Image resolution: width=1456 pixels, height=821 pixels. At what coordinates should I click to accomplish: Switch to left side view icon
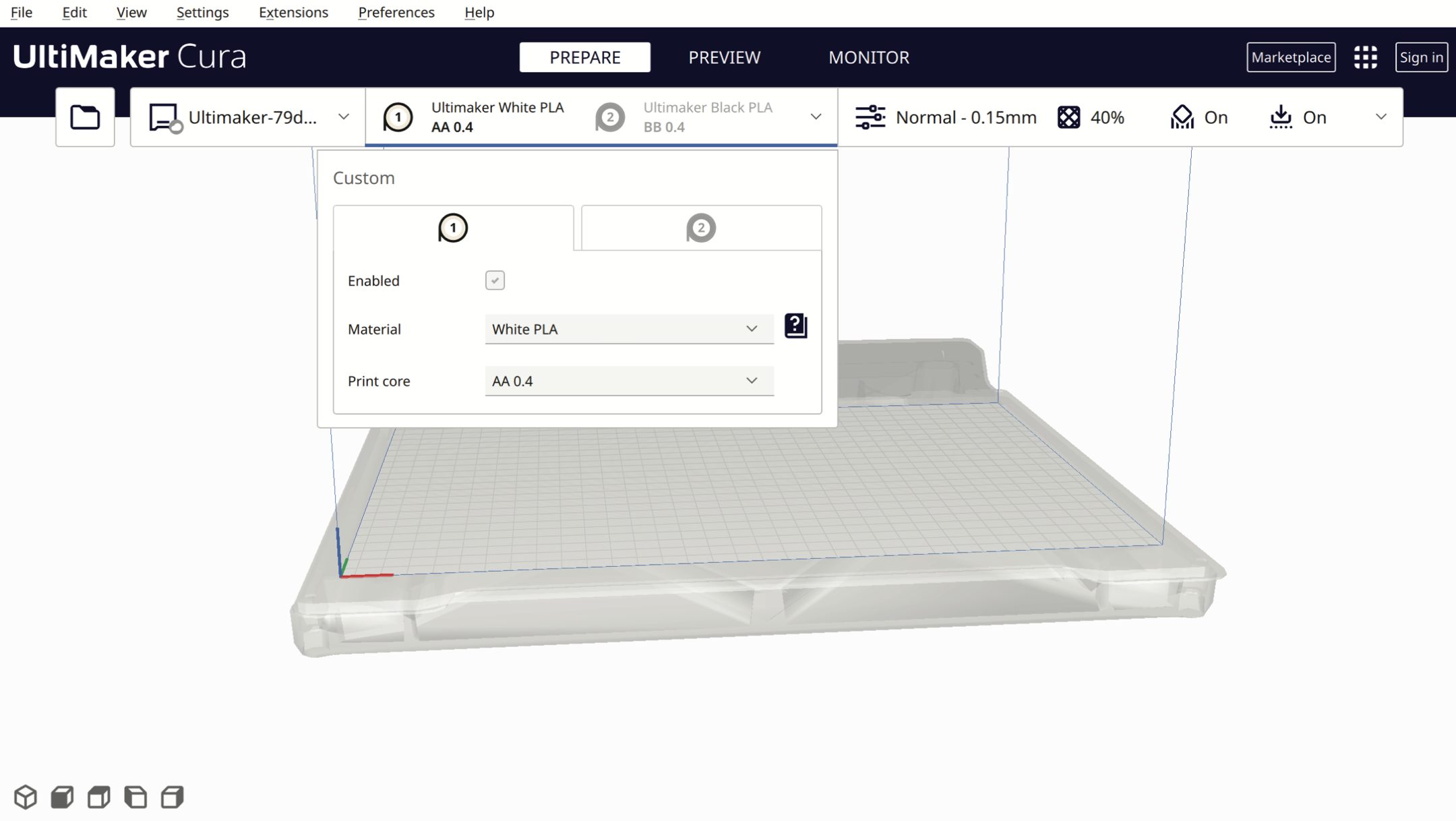tap(135, 797)
